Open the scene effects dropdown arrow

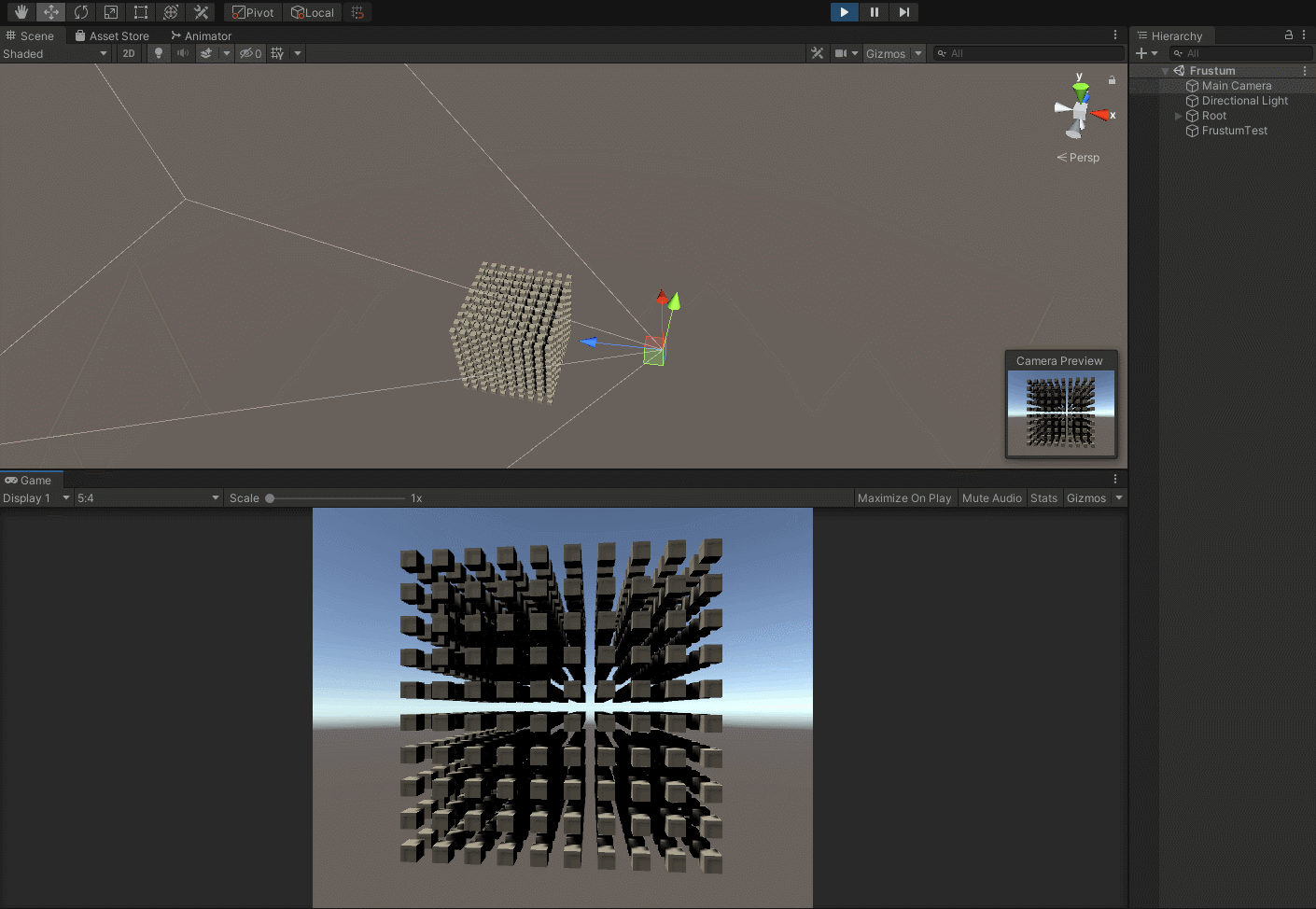pos(226,53)
